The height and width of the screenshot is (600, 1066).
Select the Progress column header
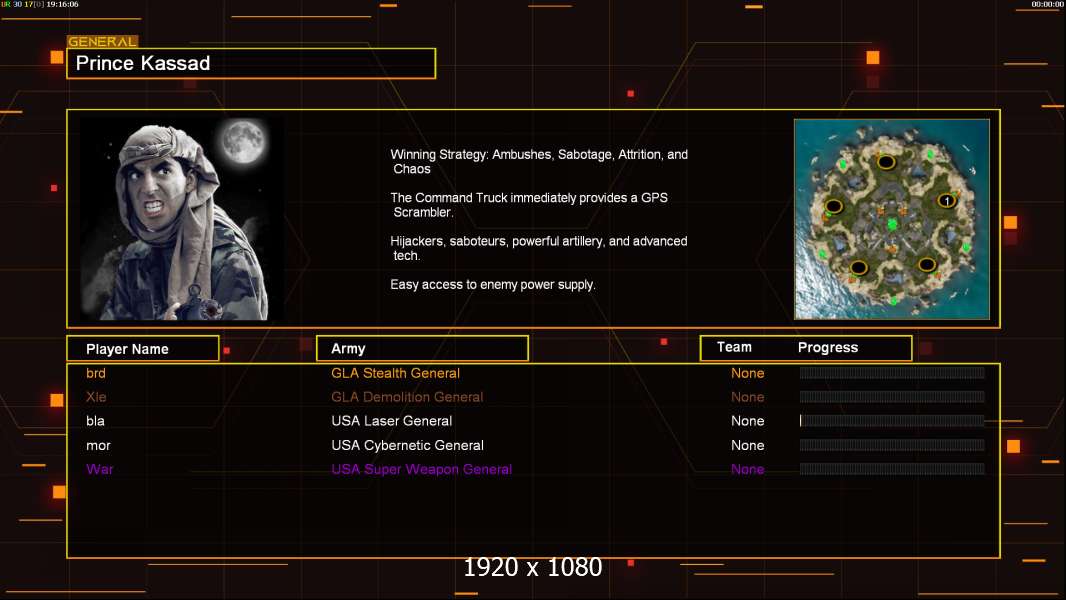click(x=827, y=347)
